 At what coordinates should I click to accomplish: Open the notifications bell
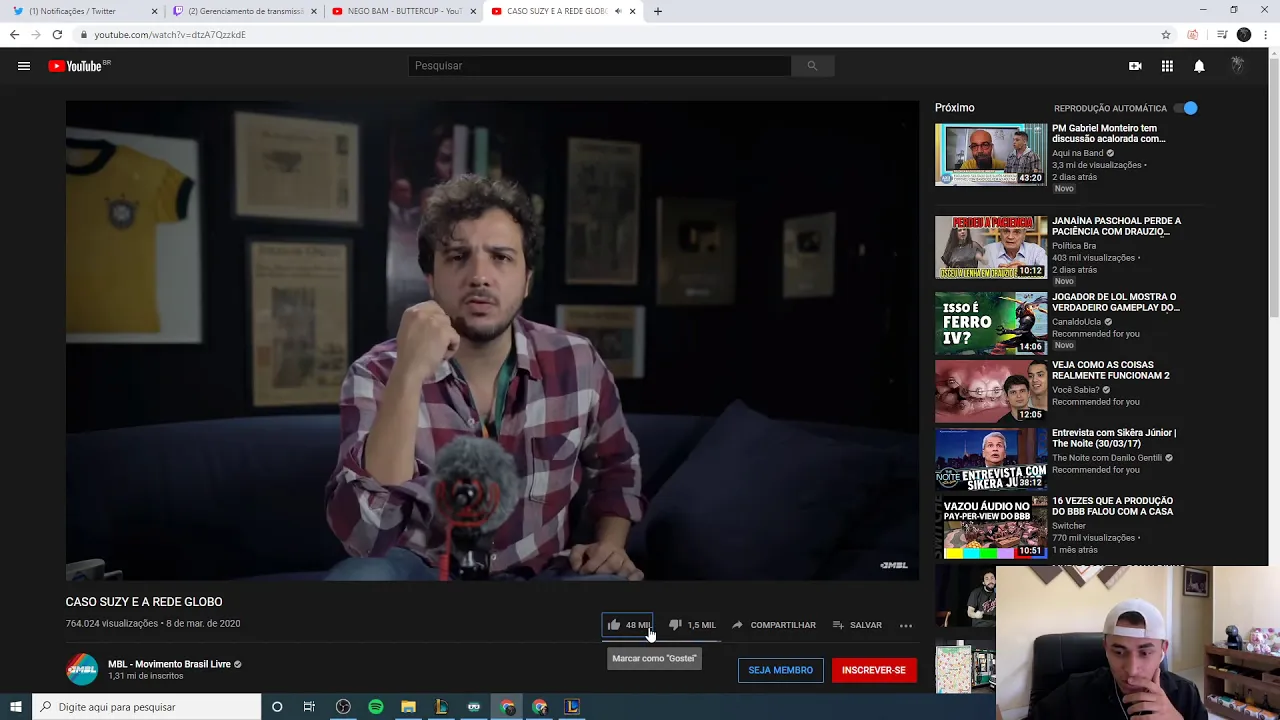click(x=1199, y=66)
